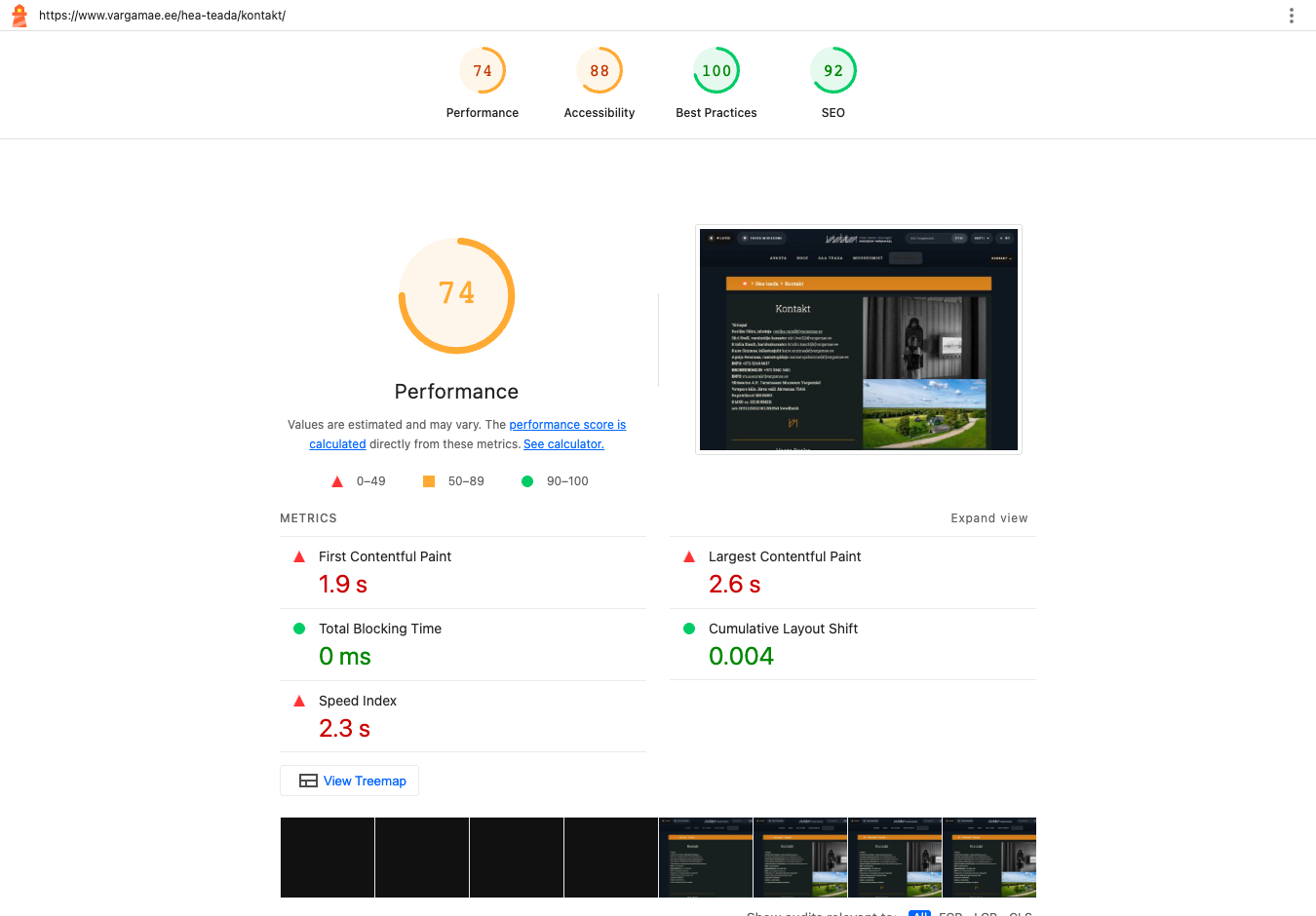
Task: Click the View Treemap button
Action: pyautogui.click(x=349, y=781)
